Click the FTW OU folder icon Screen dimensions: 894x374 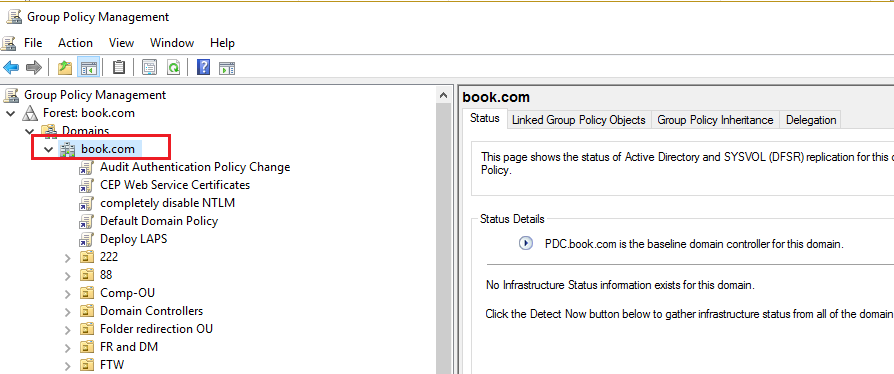(87, 365)
